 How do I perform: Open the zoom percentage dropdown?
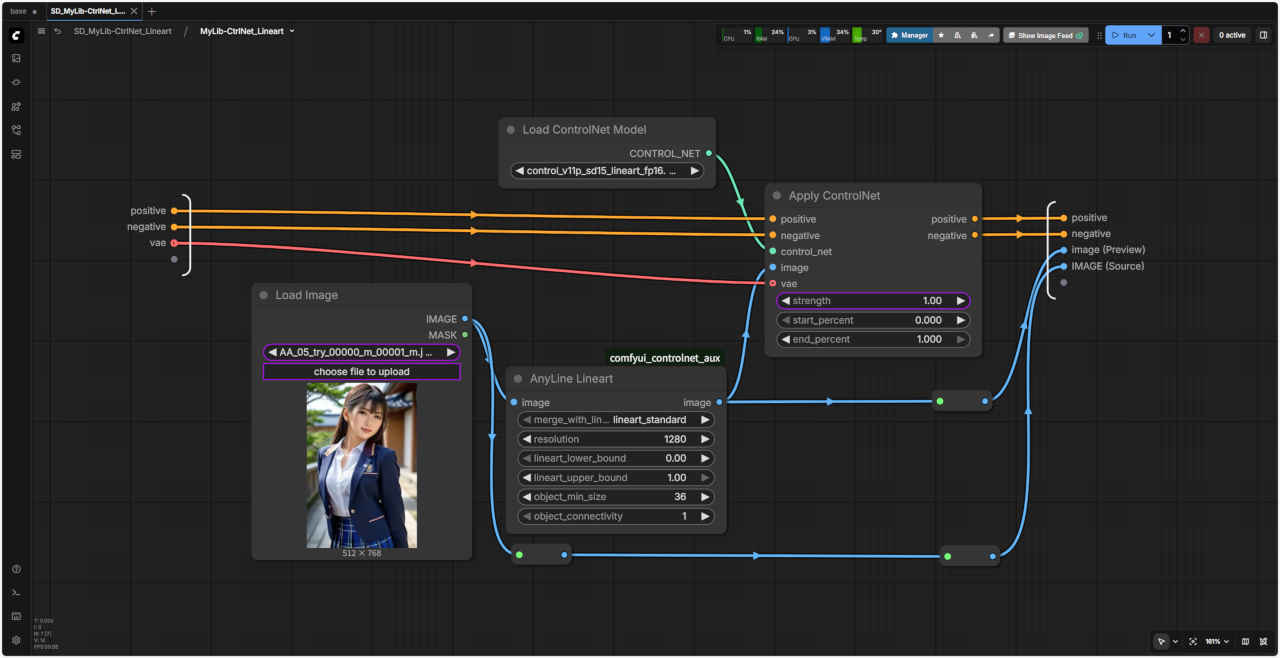point(1216,641)
